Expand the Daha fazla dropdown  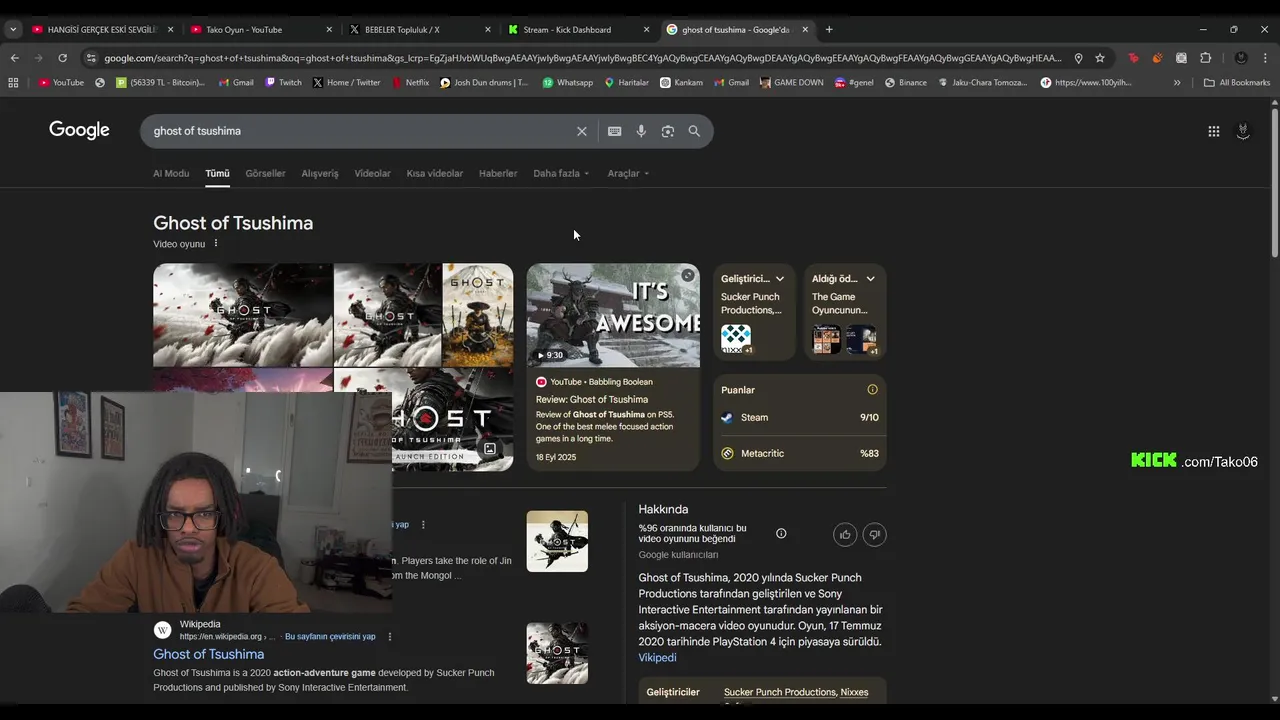560,173
